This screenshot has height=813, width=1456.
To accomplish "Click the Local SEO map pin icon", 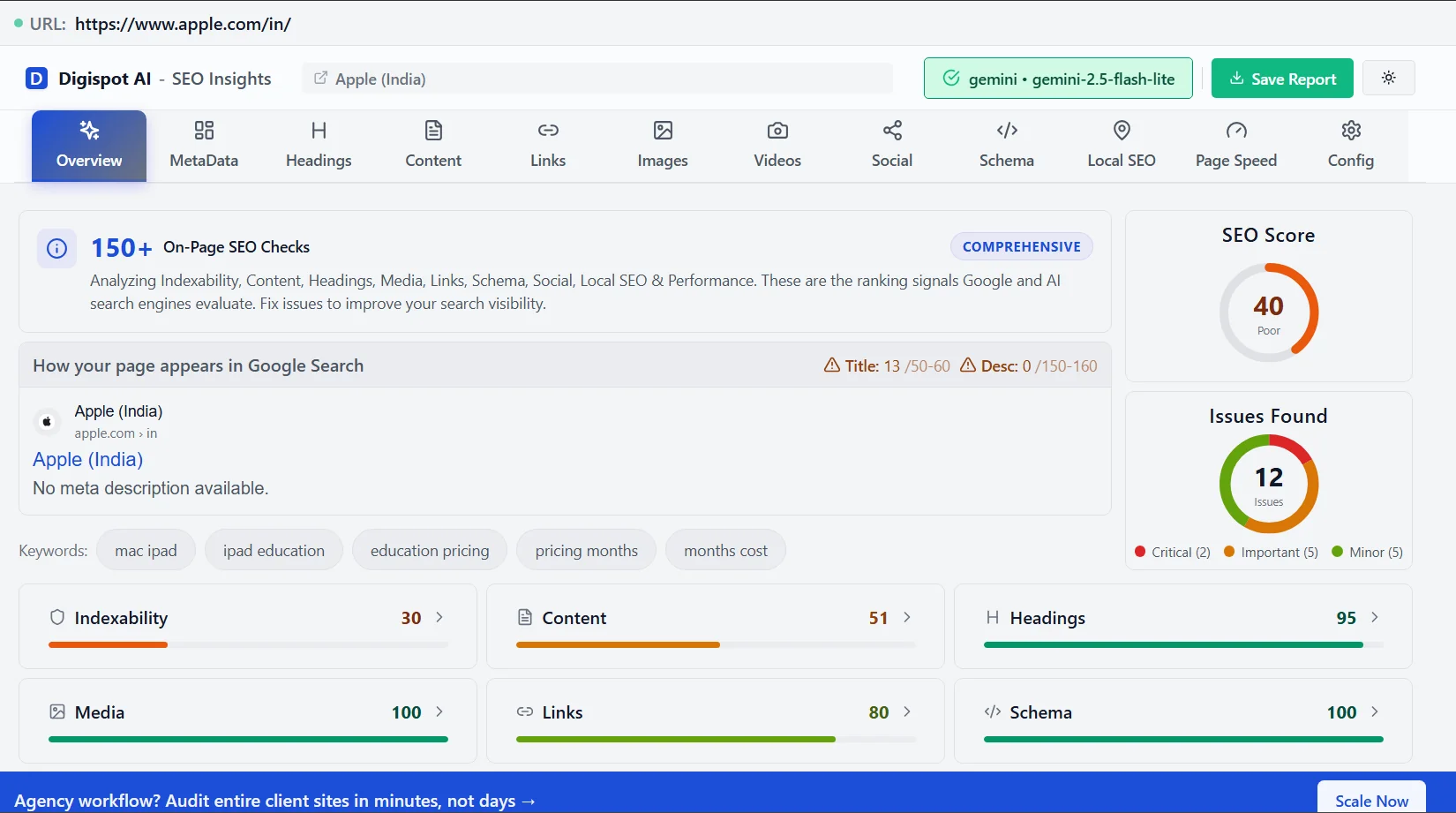I will [x=1121, y=131].
